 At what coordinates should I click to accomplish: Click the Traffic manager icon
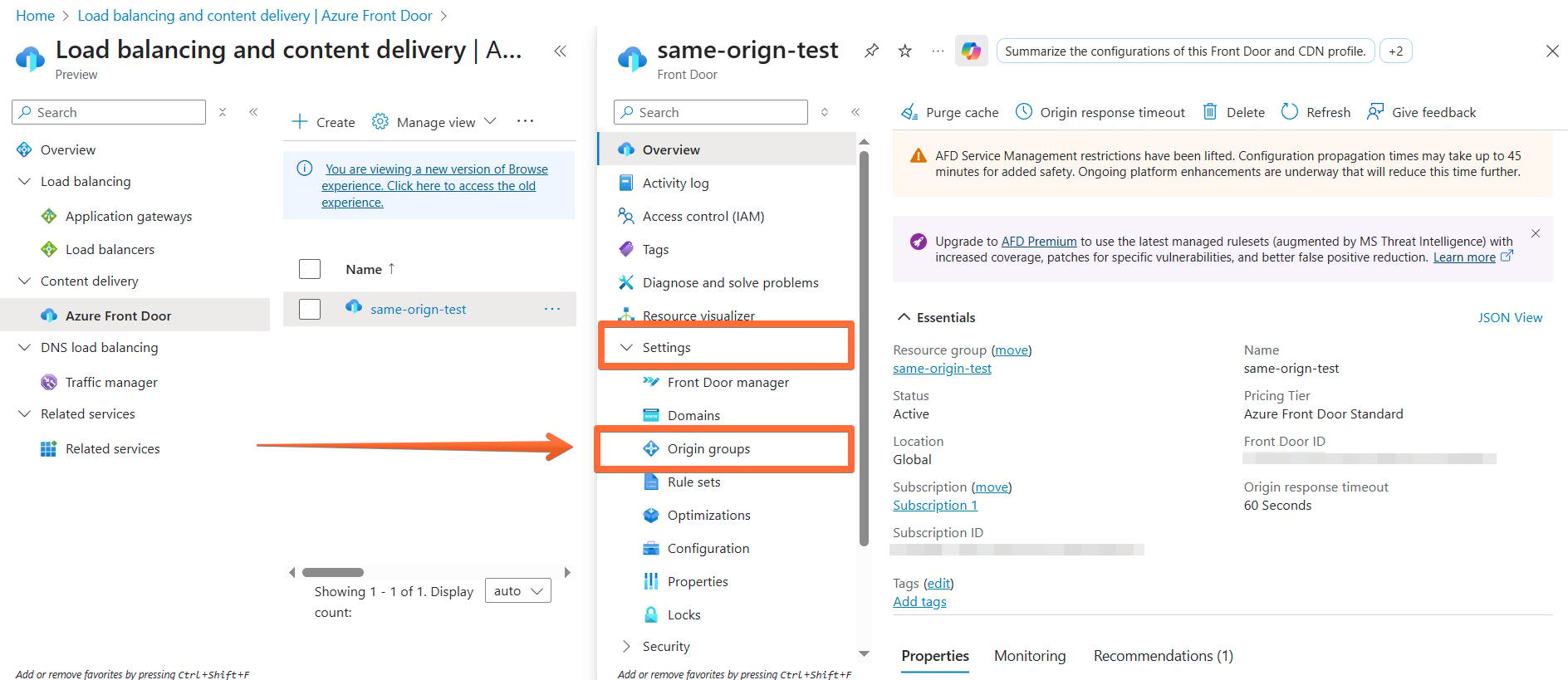pyautogui.click(x=49, y=382)
